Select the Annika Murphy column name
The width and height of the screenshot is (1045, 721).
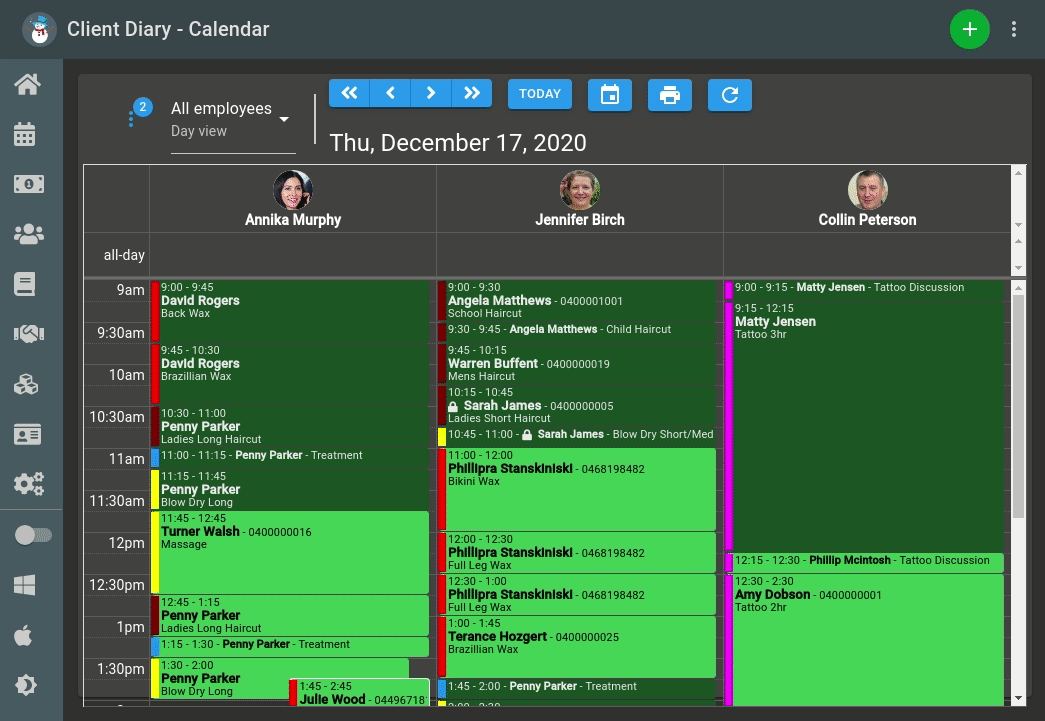[x=293, y=220]
